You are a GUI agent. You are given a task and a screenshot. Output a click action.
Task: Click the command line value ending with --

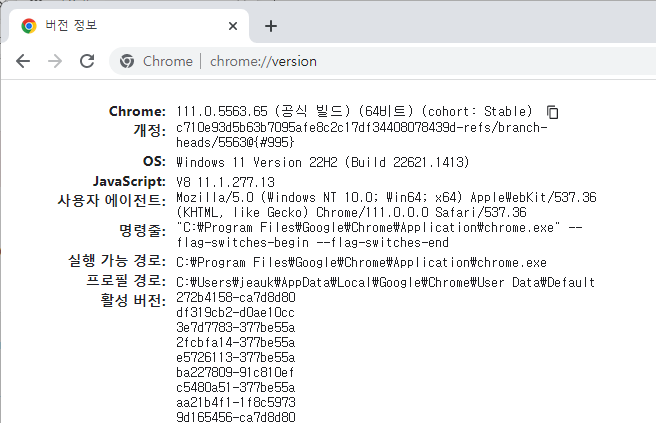pyautogui.click(x=379, y=235)
